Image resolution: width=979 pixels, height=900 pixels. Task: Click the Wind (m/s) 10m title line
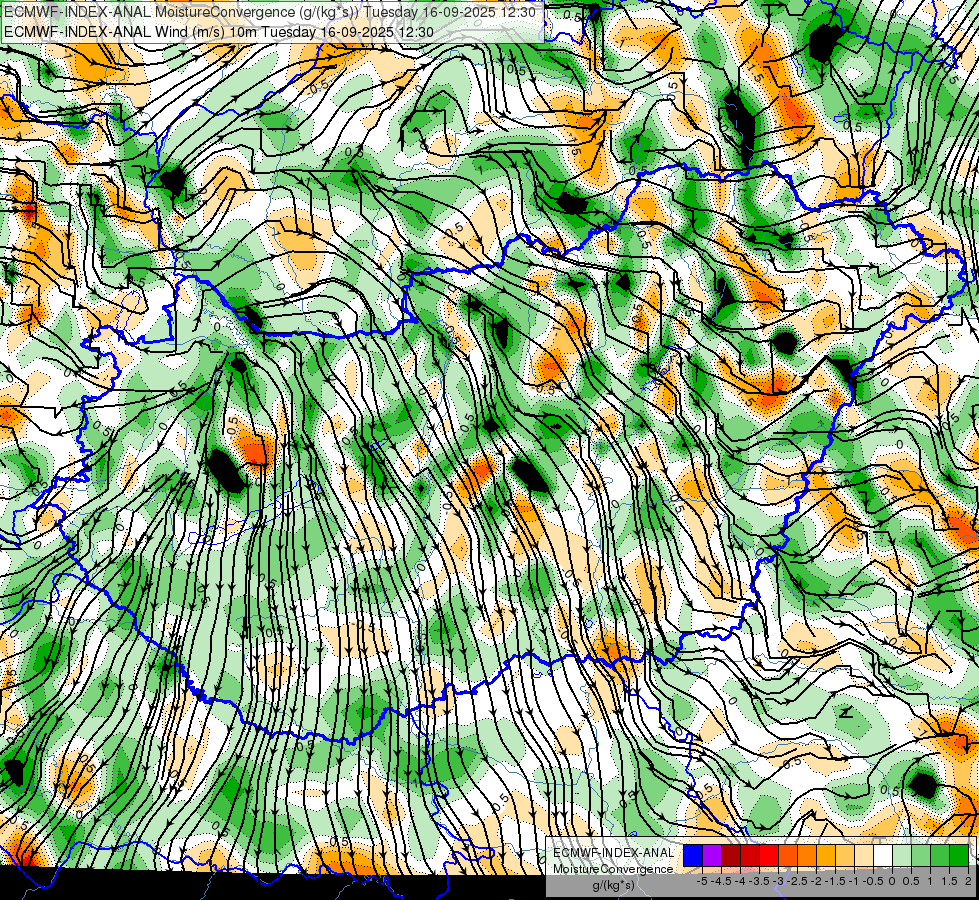click(219, 32)
